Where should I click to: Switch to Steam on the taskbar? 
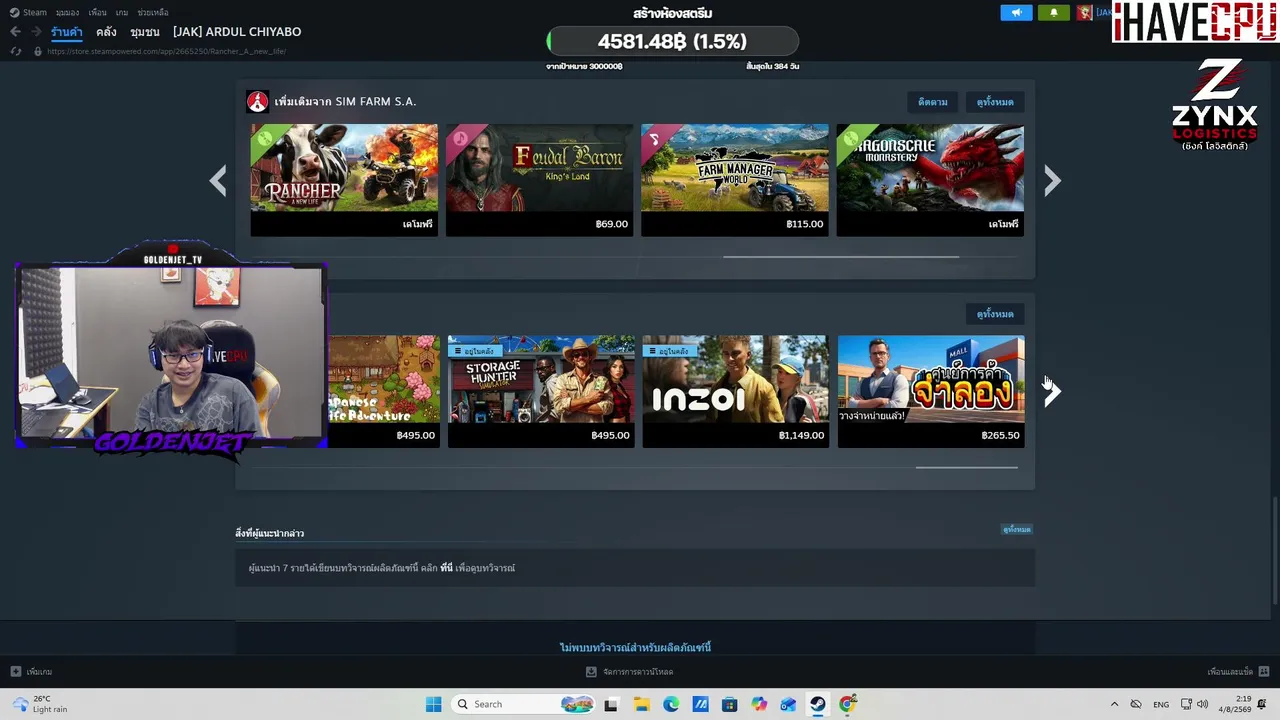pyautogui.click(x=818, y=704)
